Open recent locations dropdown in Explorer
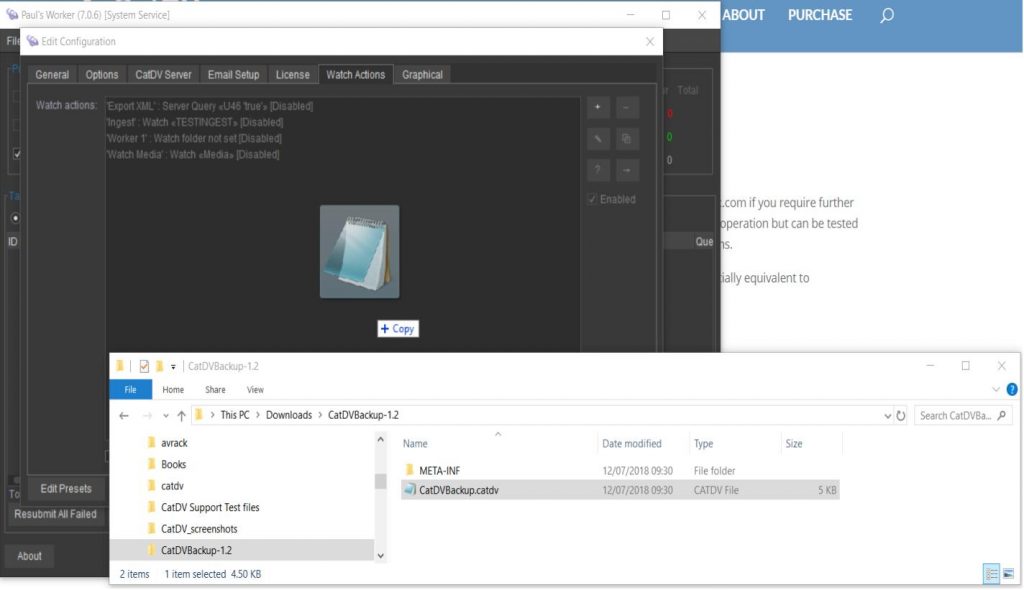This screenshot has height=590, width=1024. pyautogui.click(x=166, y=416)
